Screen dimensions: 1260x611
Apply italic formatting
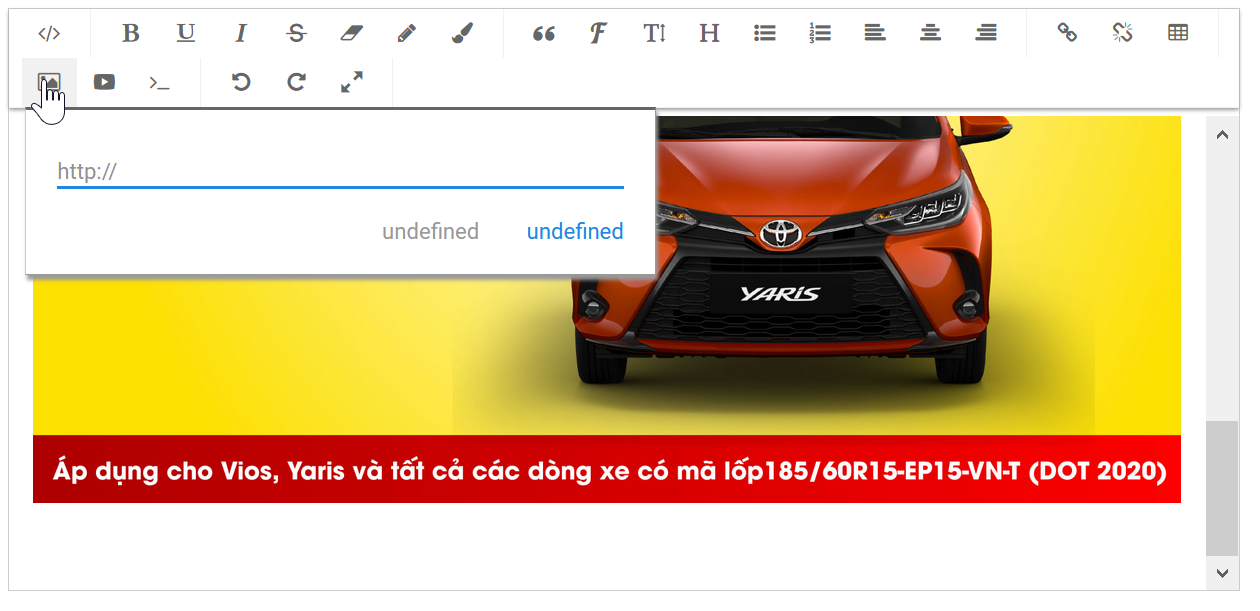point(241,33)
